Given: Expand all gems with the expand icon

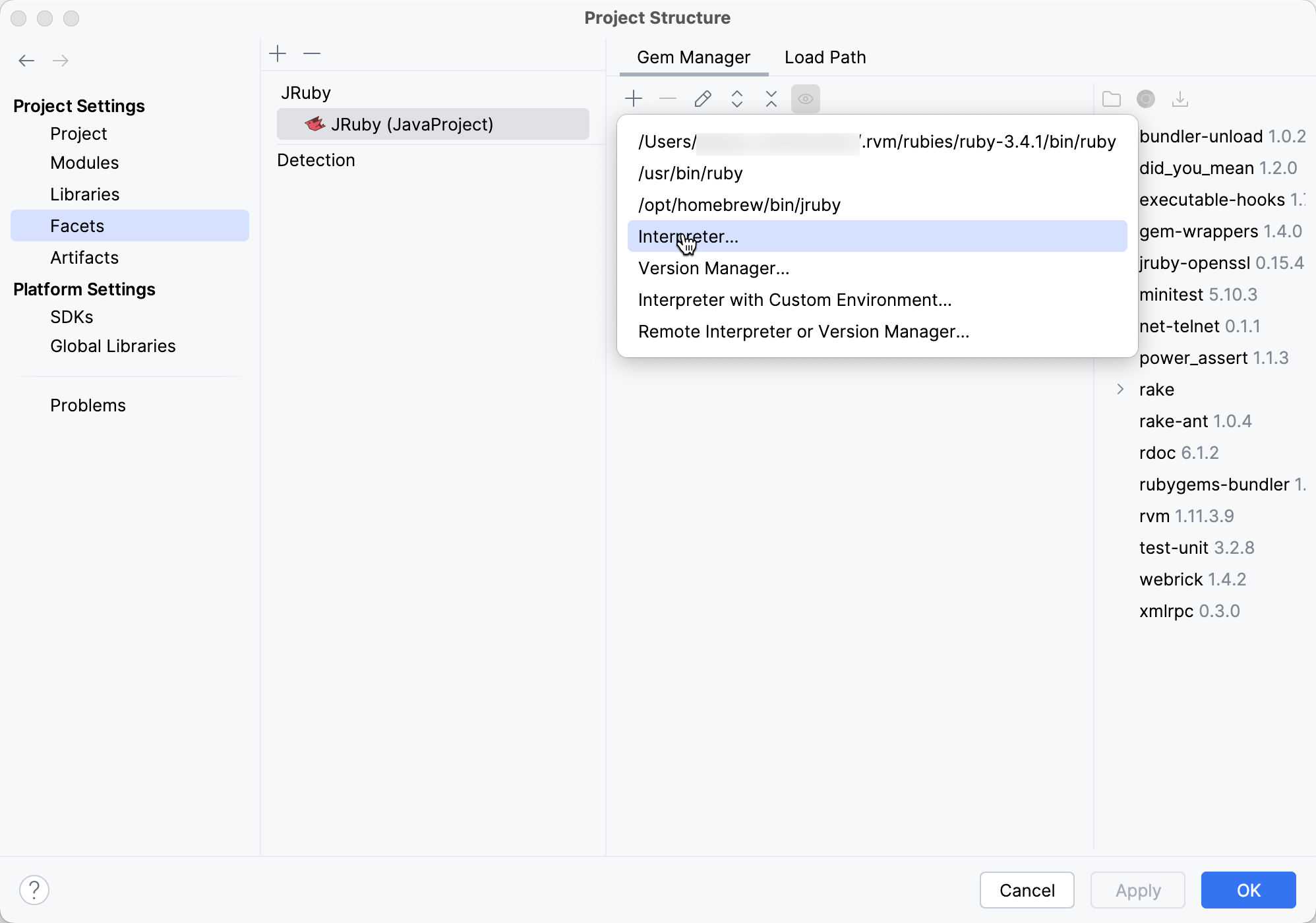Looking at the screenshot, I should click(x=737, y=99).
